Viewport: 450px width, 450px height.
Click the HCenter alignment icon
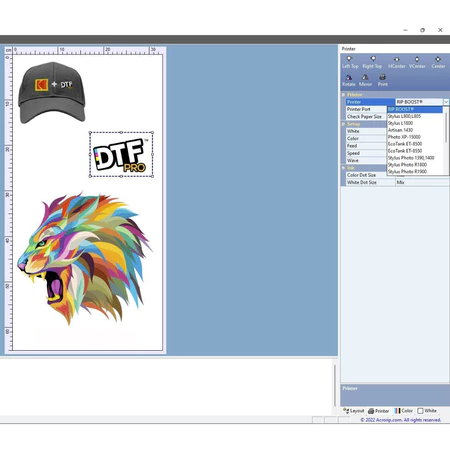click(x=397, y=62)
